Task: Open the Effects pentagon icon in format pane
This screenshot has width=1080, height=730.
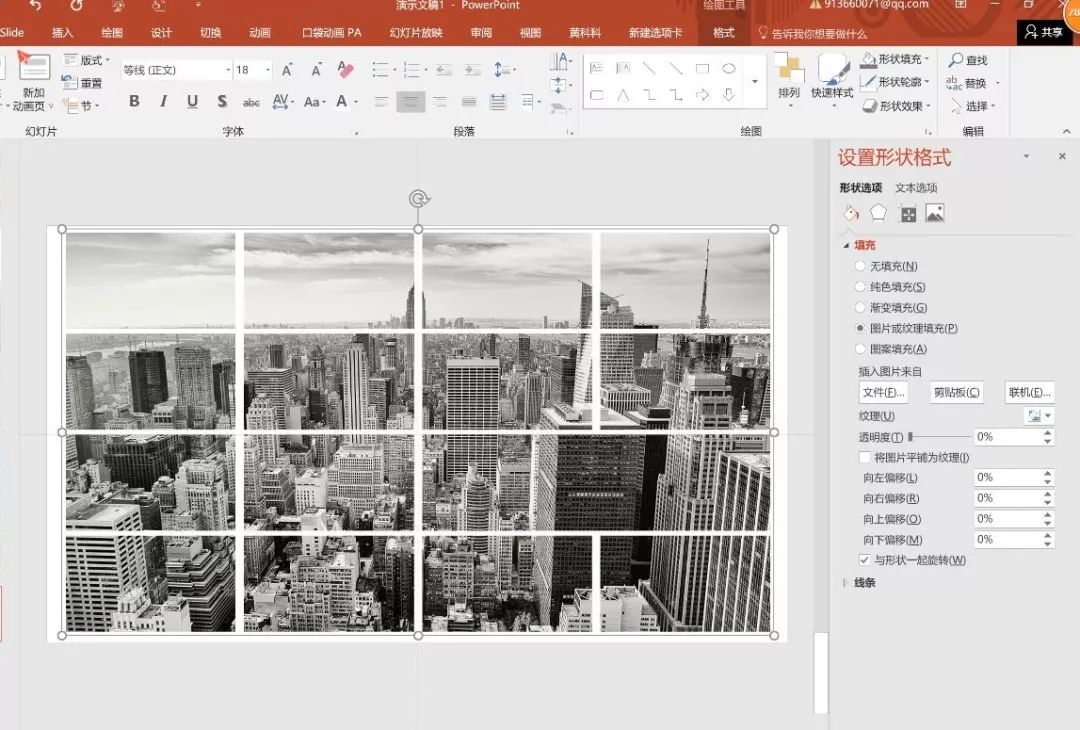Action: (878, 213)
